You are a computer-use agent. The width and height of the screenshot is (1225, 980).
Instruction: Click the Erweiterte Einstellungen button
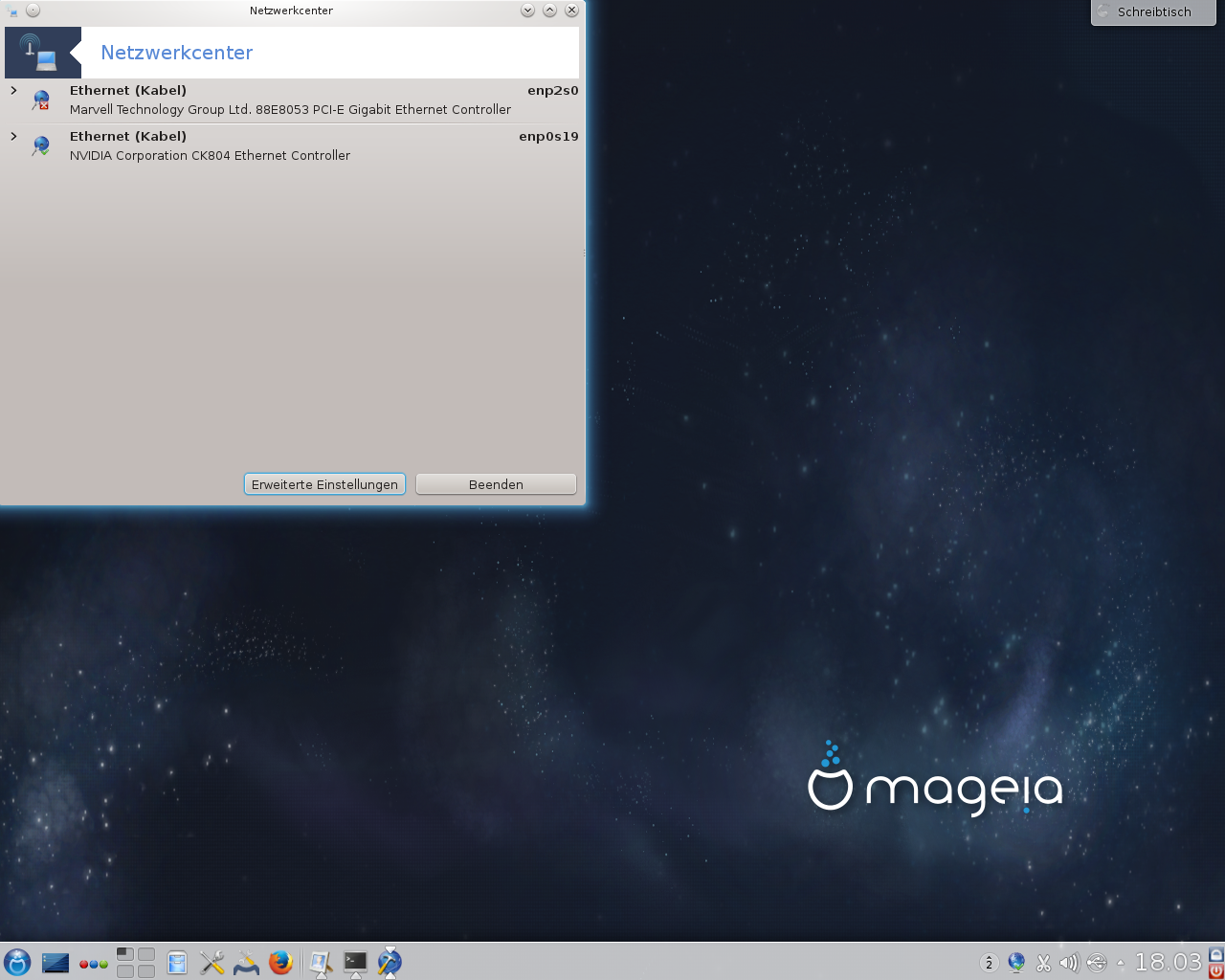(x=324, y=484)
